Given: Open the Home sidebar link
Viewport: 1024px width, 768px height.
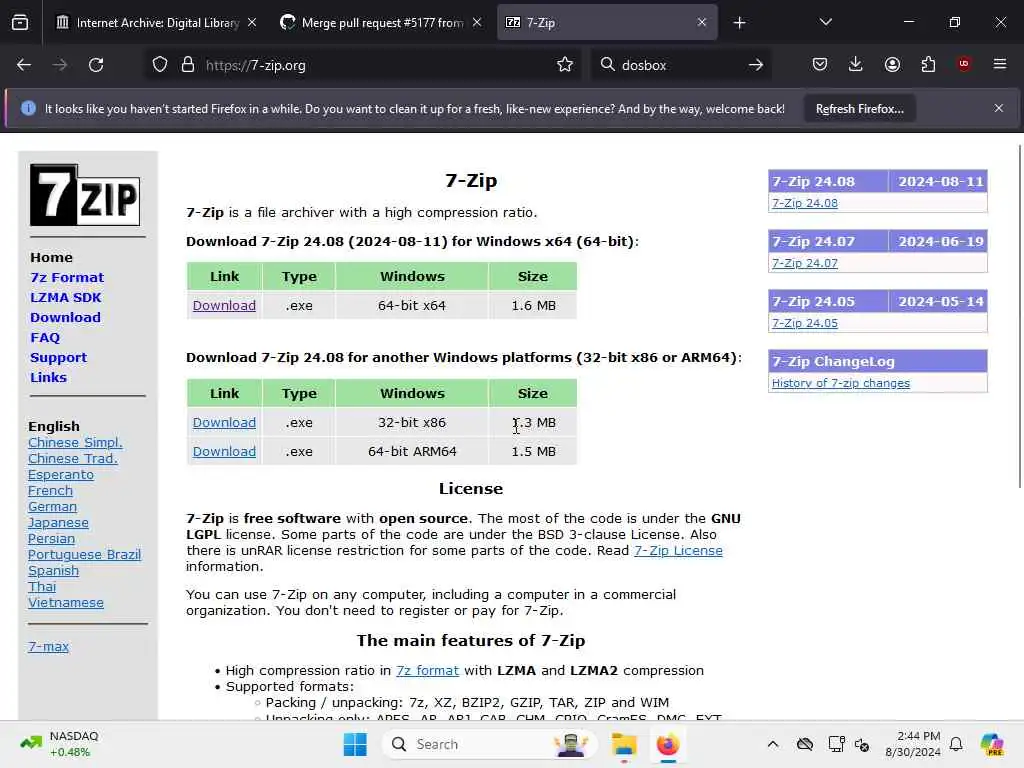Looking at the screenshot, I should pos(52,257).
